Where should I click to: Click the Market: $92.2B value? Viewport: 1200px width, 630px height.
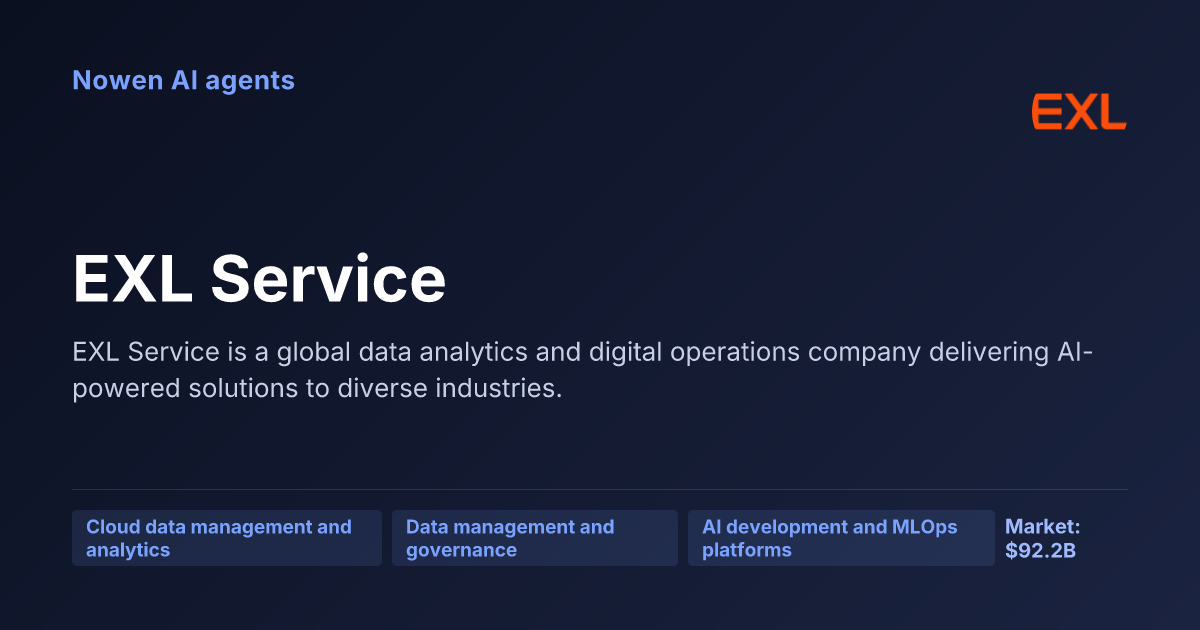point(1043,538)
